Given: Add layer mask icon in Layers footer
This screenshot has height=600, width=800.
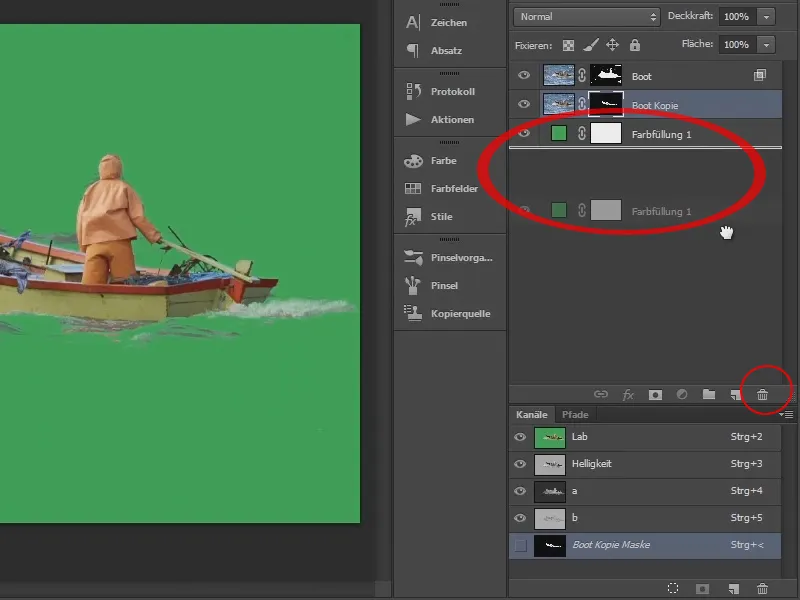Looking at the screenshot, I should (x=655, y=394).
